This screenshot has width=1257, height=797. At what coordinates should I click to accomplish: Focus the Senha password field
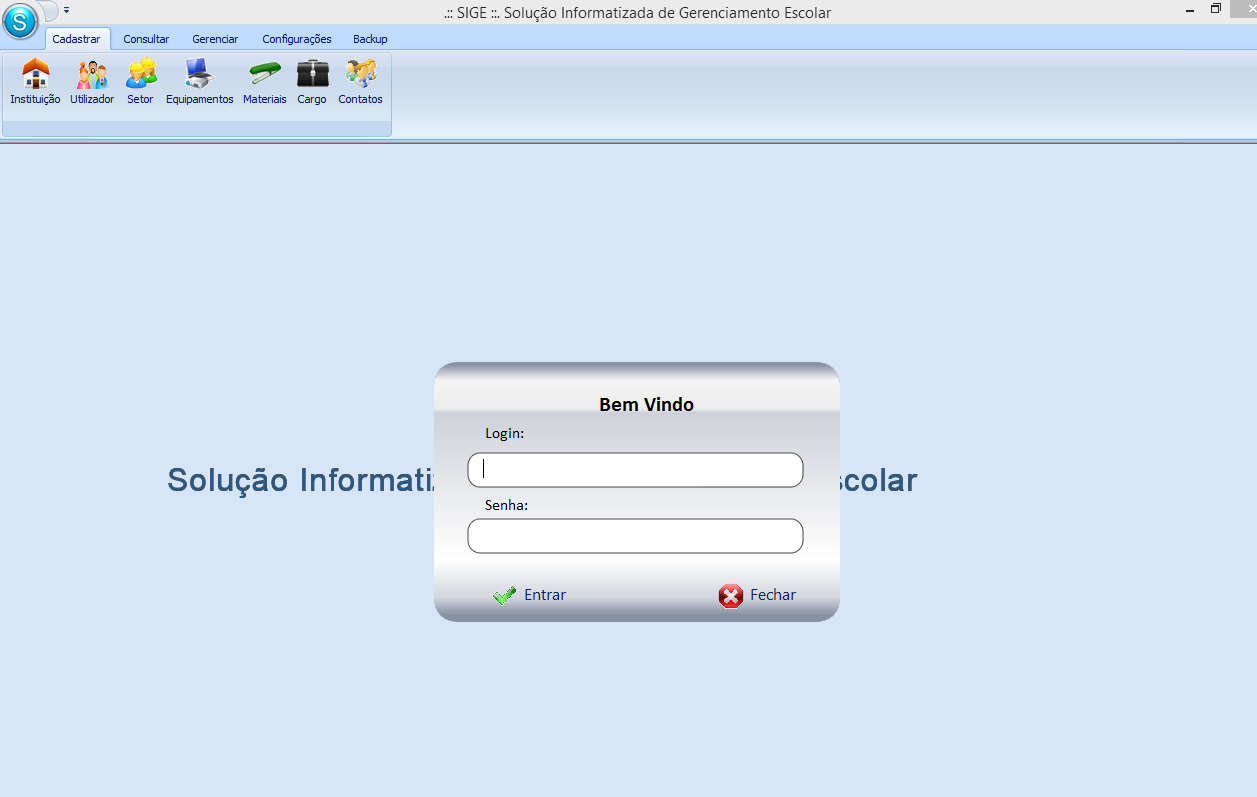(x=634, y=535)
